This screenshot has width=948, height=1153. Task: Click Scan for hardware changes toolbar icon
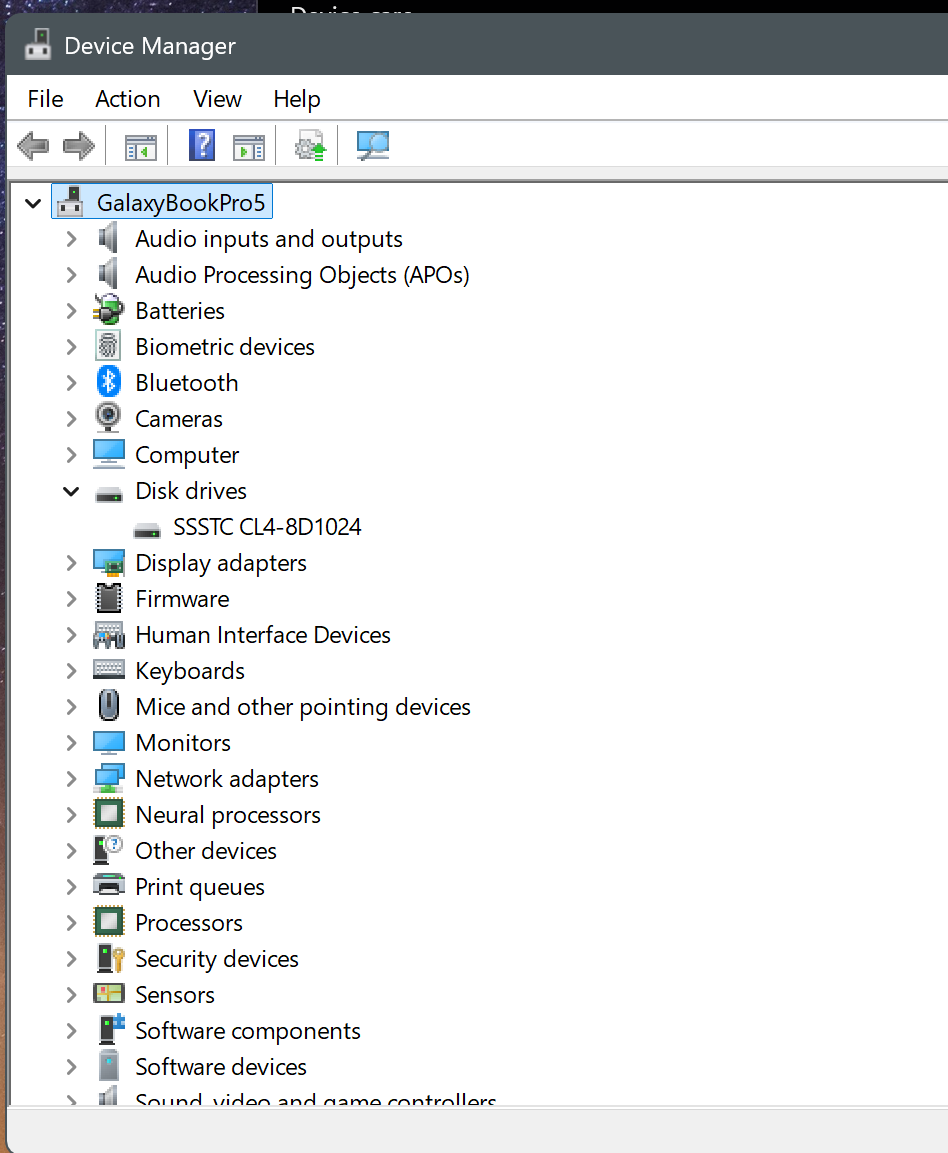point(372,146)
